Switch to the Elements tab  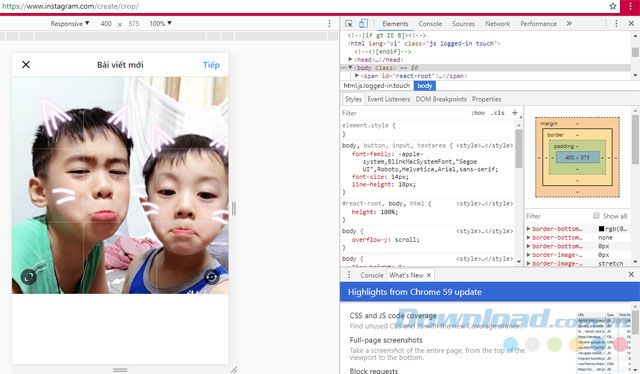[x=395, y=24]
